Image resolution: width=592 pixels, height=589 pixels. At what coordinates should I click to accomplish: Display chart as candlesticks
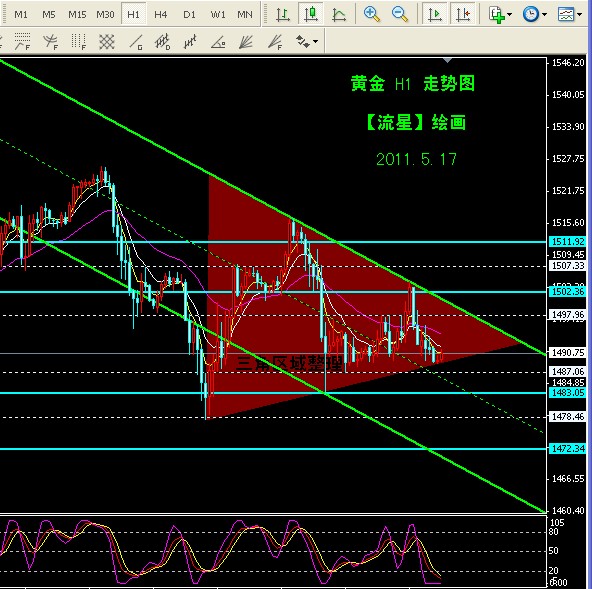pyautogui.click(x=311, y=14)
